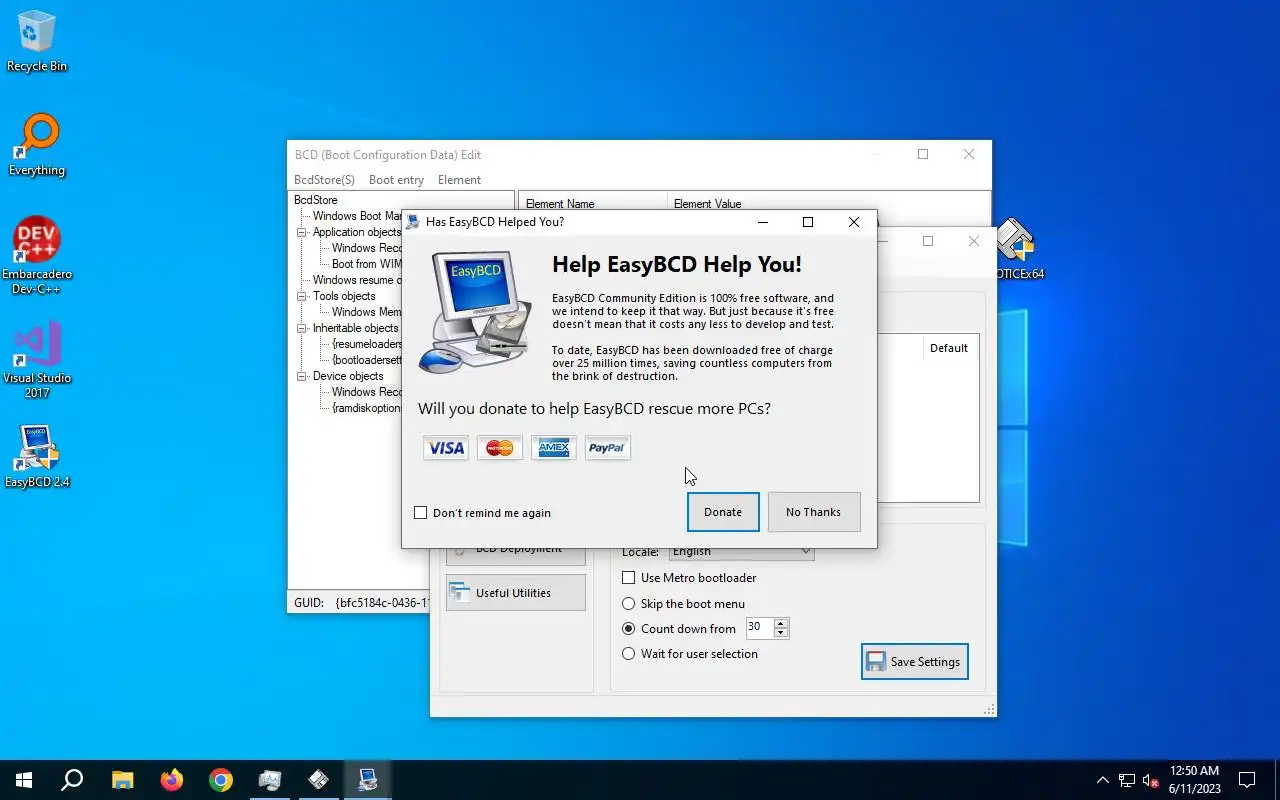Click the Element Name column header
1280x800 pixels.
tap(593, 203)
